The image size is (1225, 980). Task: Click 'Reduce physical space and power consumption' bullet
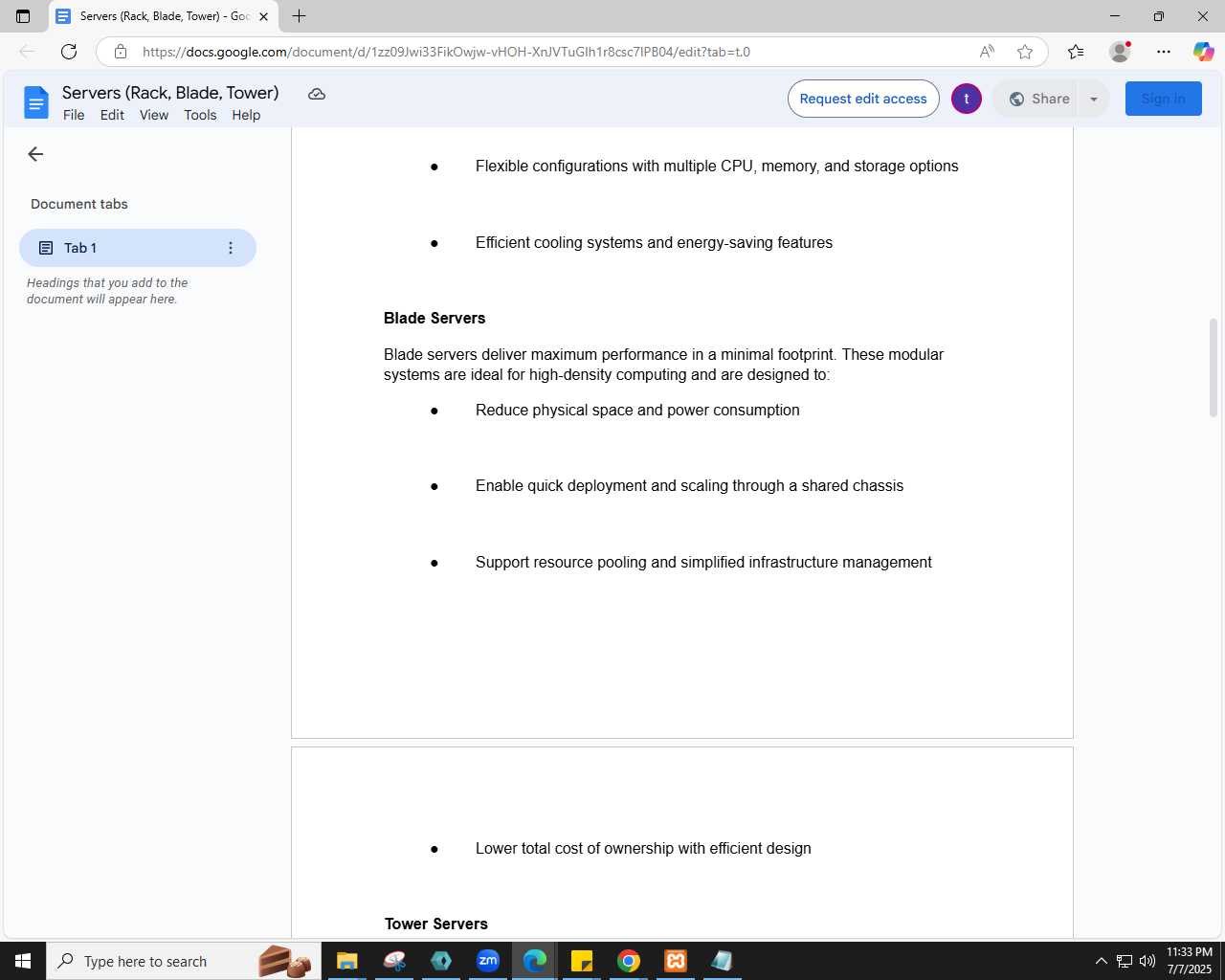pos(637,410)
